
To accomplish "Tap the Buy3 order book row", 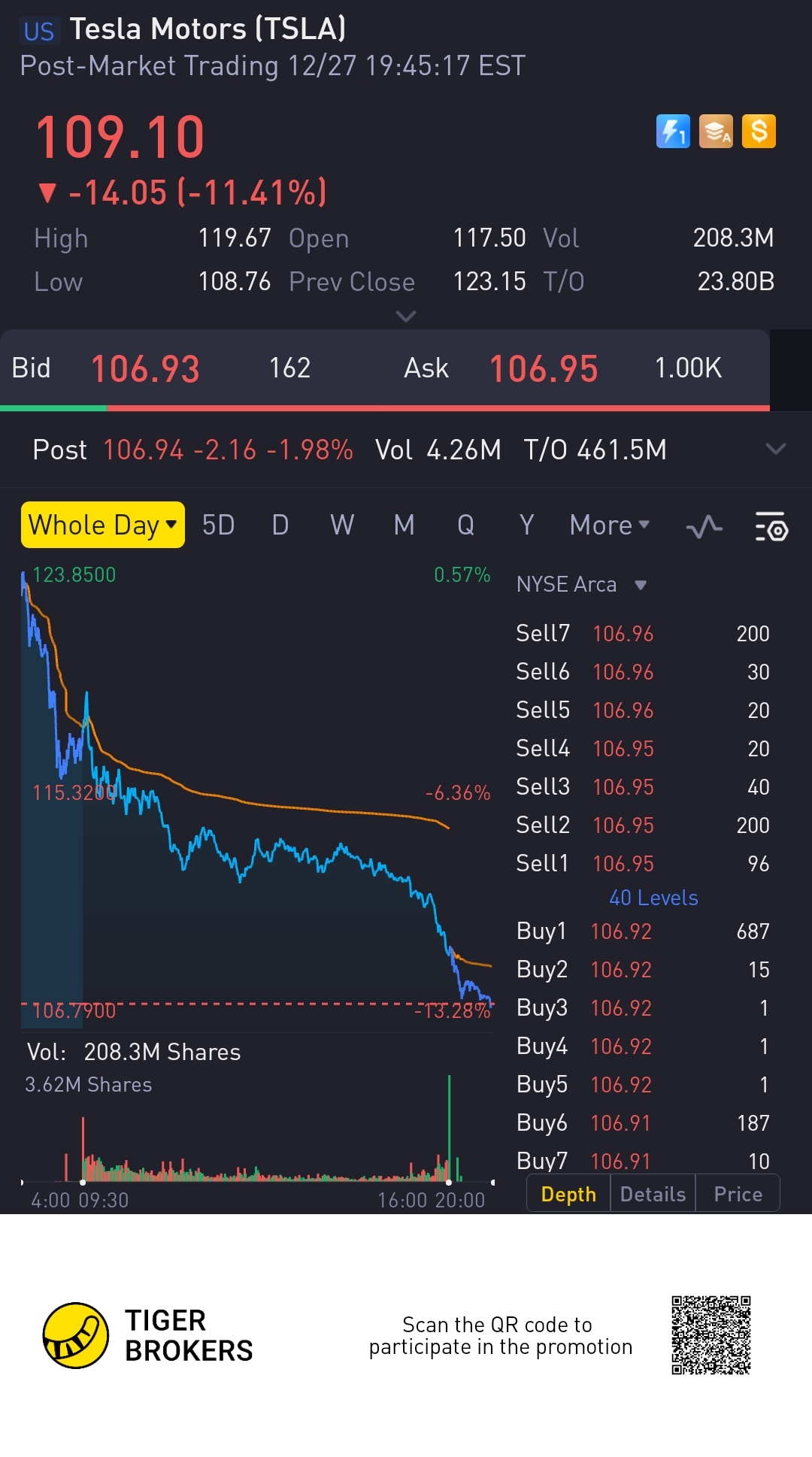I will 643,1007.
